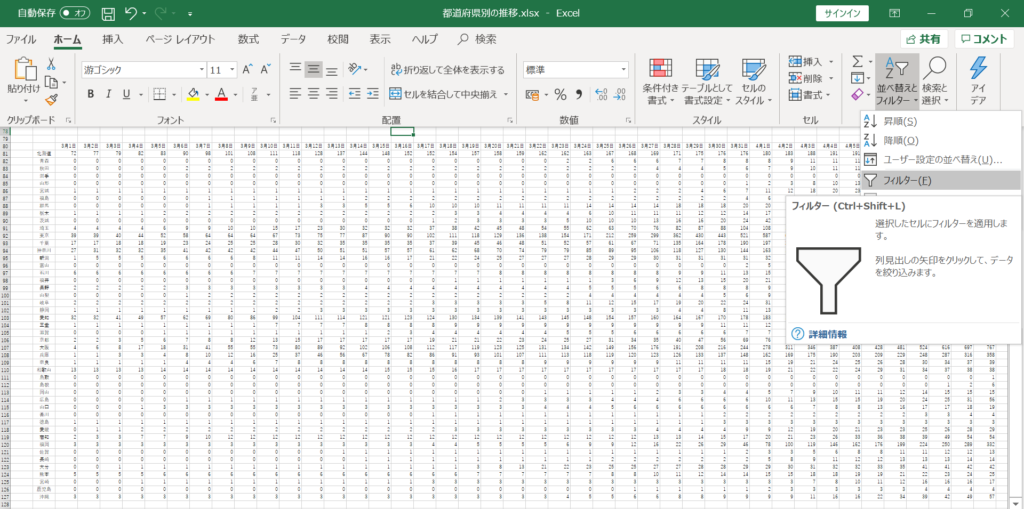Viewport: 1024px width, 509px height.
Task: Cut selection with scissors icon
Action: pos(52,64)
